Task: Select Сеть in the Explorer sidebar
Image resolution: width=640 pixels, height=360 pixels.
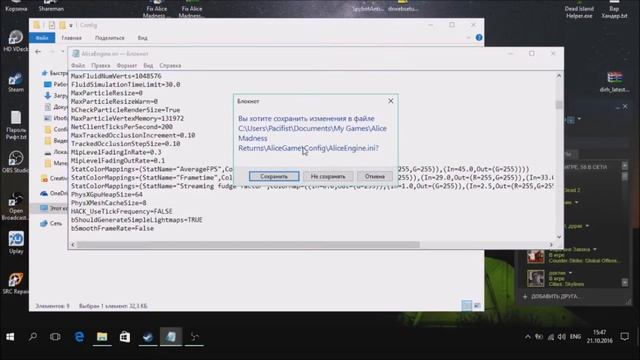Action: [x=51, y=223]
